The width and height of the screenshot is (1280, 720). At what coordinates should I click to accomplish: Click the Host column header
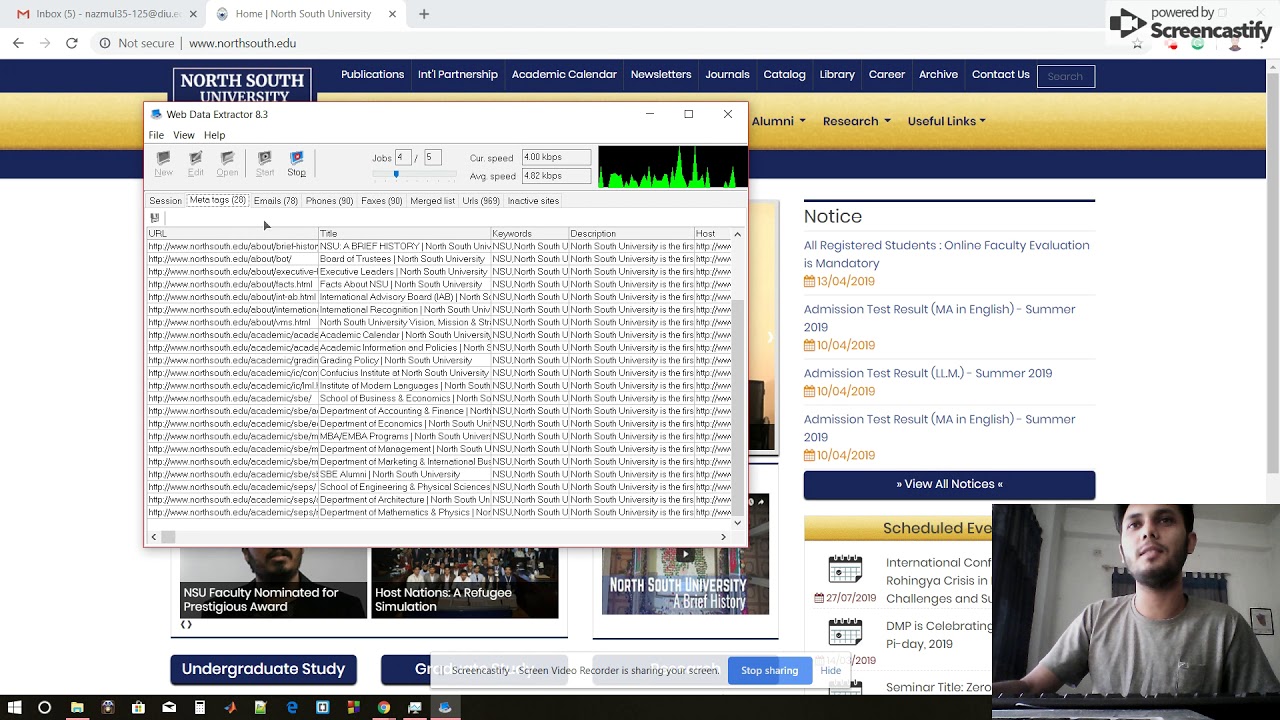pyautogui.click(x=713, y=234)
